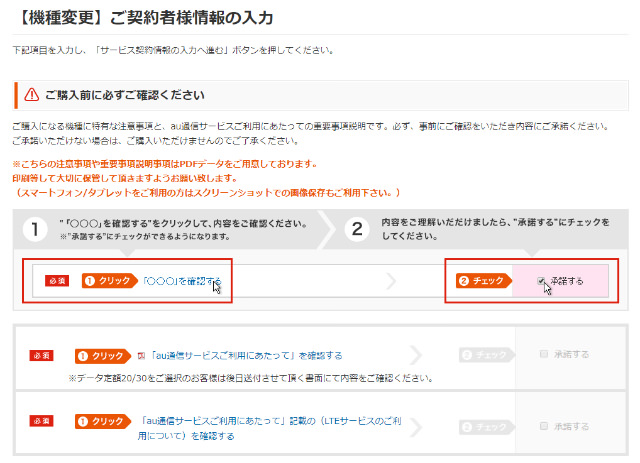Click the red warning triangle icon
The image size is (640, 463).
31,95
